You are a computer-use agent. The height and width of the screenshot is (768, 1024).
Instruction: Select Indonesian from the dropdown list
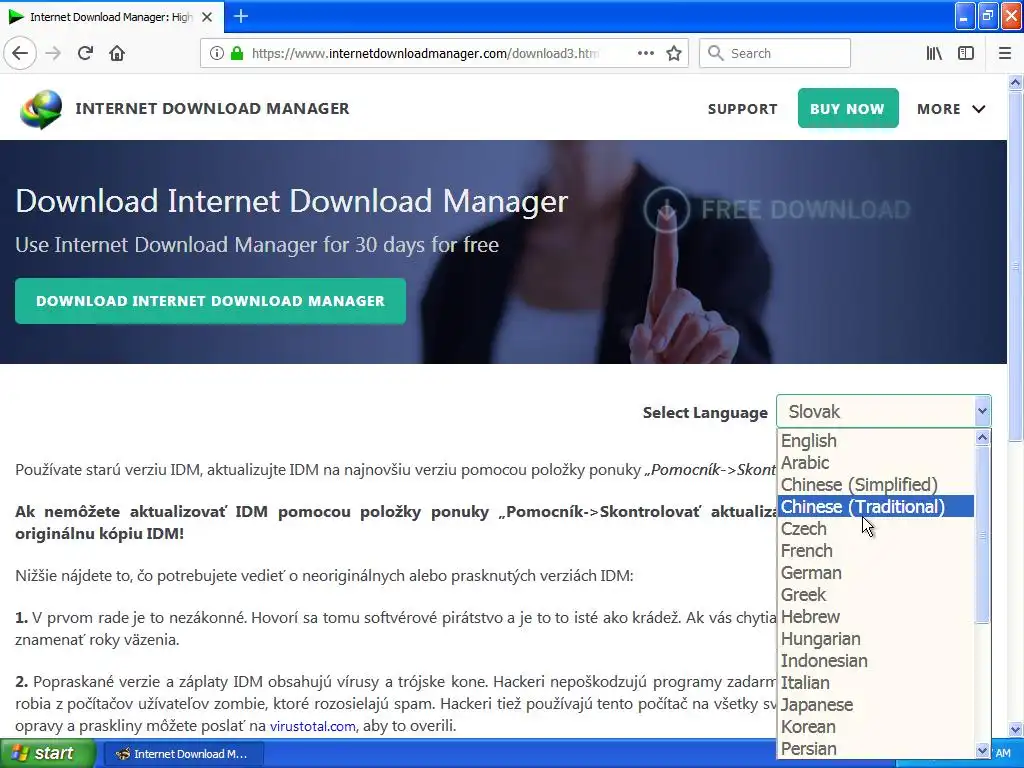(875, 661)
